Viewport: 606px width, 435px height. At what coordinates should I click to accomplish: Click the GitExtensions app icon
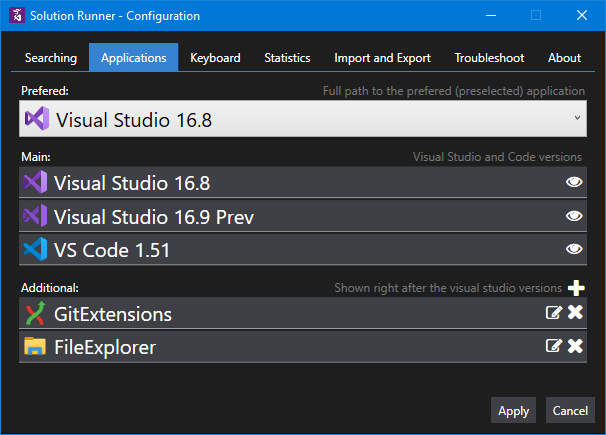tap(36, 314)
